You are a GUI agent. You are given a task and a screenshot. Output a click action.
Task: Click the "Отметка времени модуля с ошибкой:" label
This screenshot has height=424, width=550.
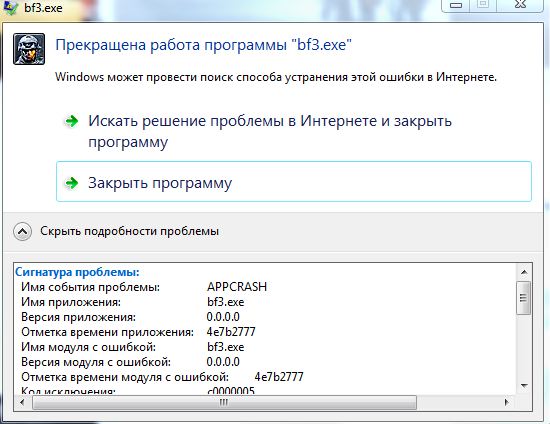click(125, 377)
